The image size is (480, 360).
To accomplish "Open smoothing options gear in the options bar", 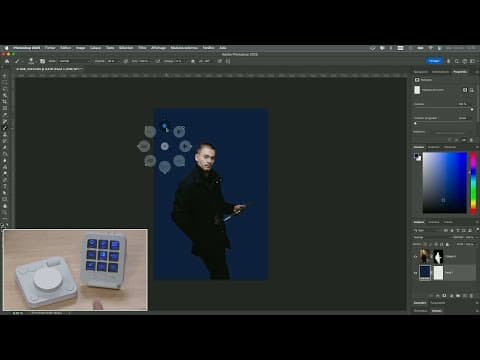I will click(193, 61).
